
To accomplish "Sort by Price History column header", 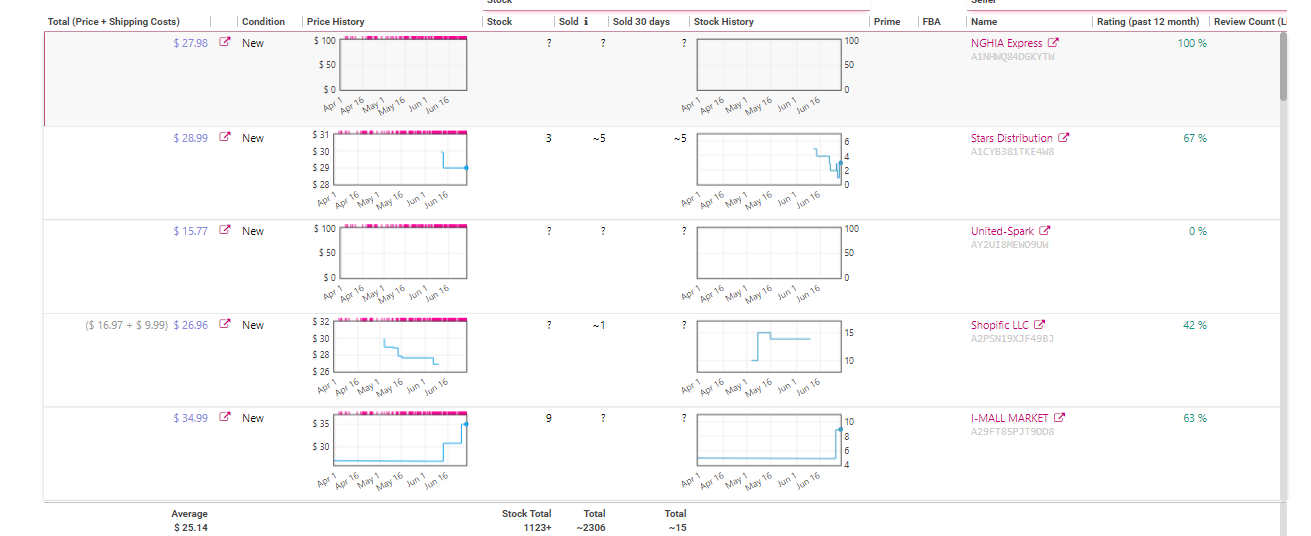I will click(x=336, y=21).
